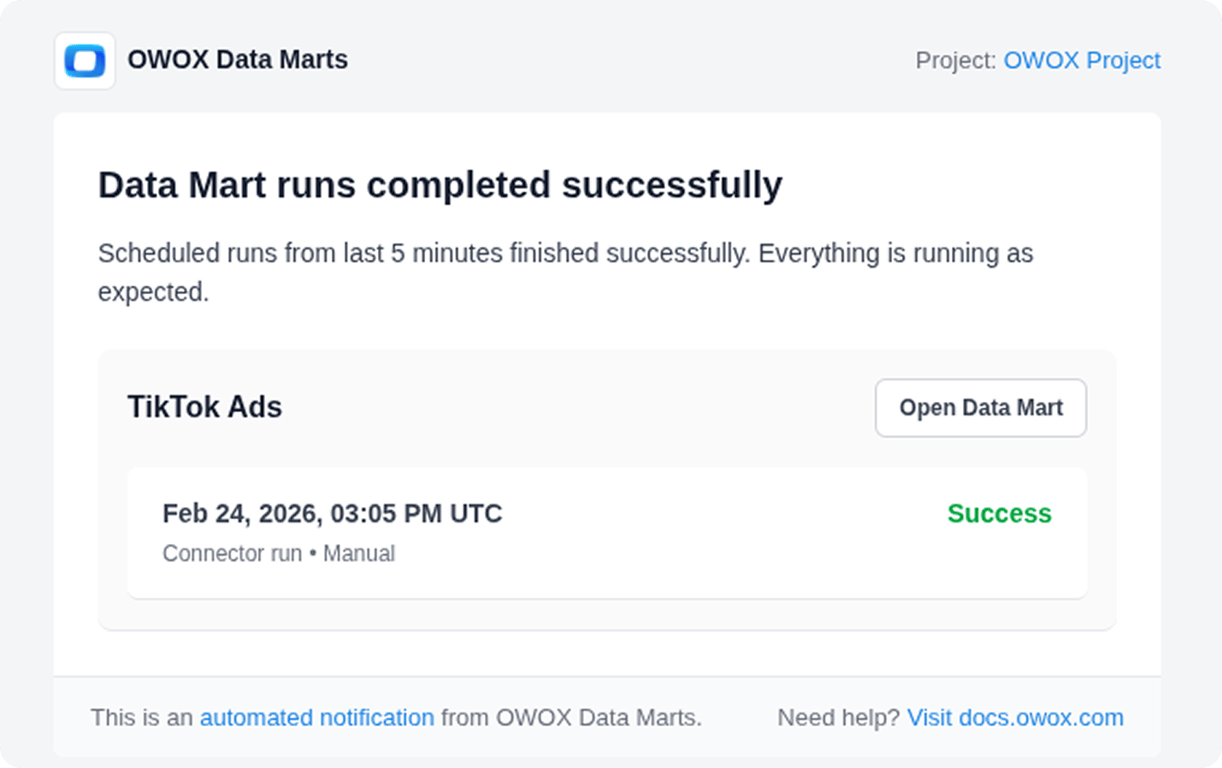
Task: Click the run details inner card
Action: coord(607,531)
